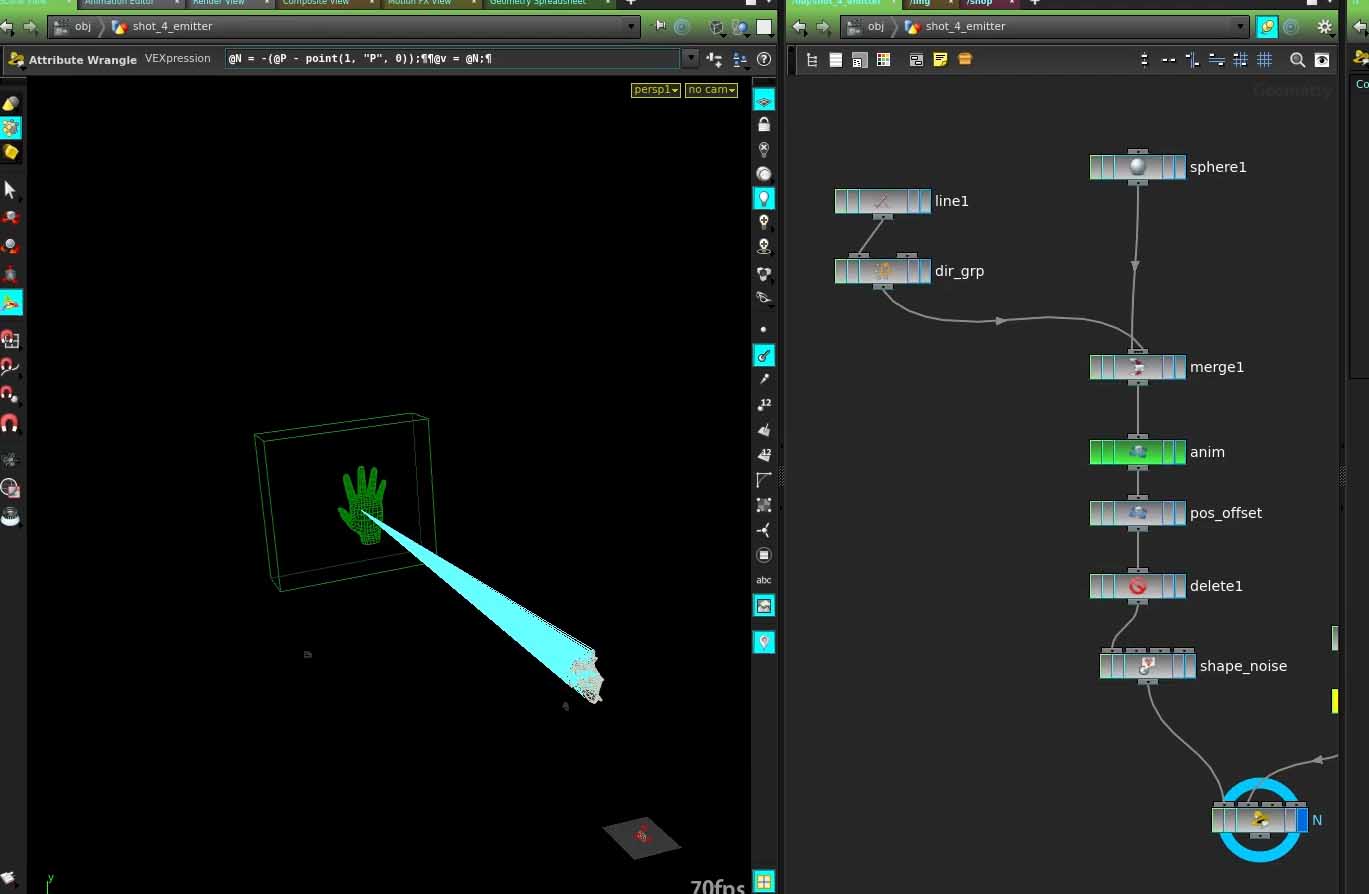Viewport: 1369px width, 894px height.
Task: Toggle the abc text display option
Action: 764,580
